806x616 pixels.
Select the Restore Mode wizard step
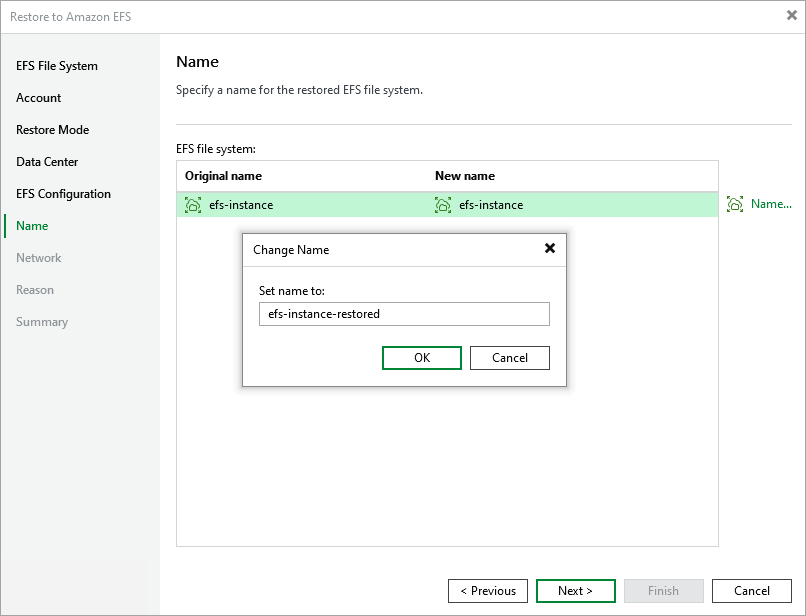52,129
